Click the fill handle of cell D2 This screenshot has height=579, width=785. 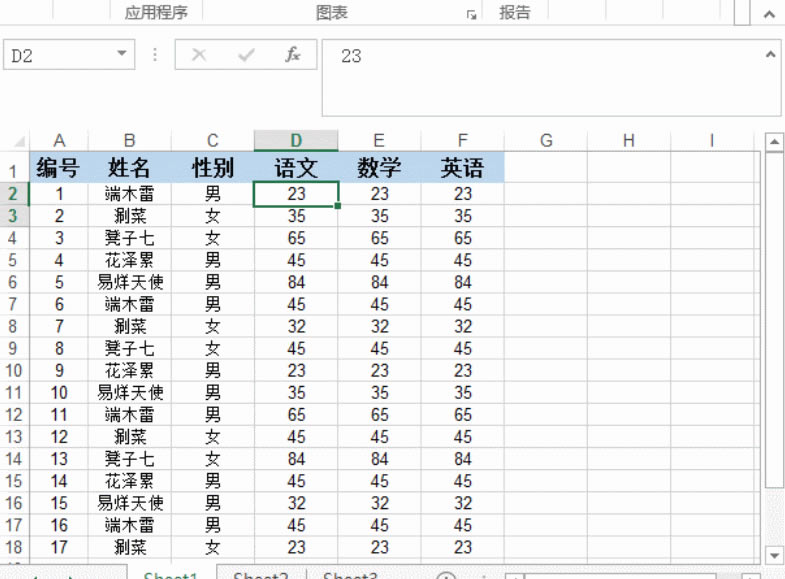coord(338,206)
